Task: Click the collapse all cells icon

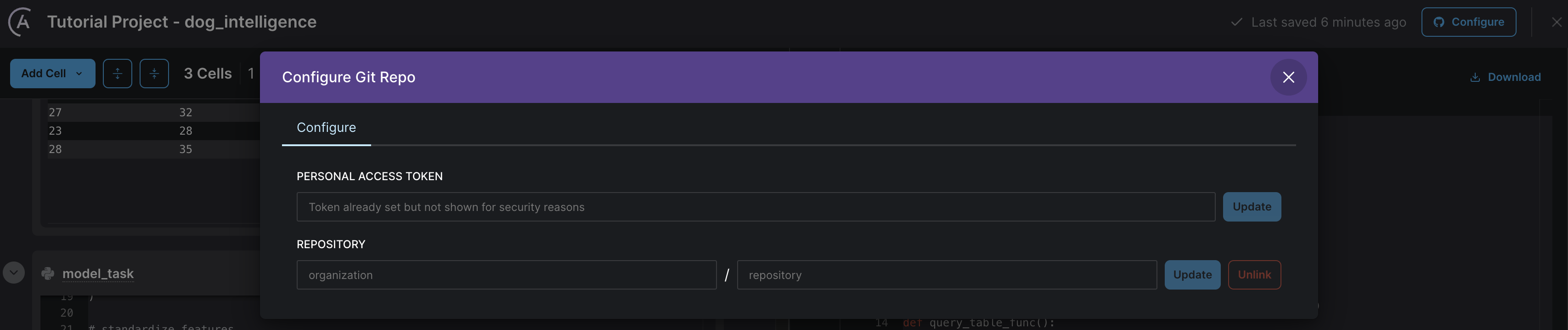Action: click(x=154, y=74)
